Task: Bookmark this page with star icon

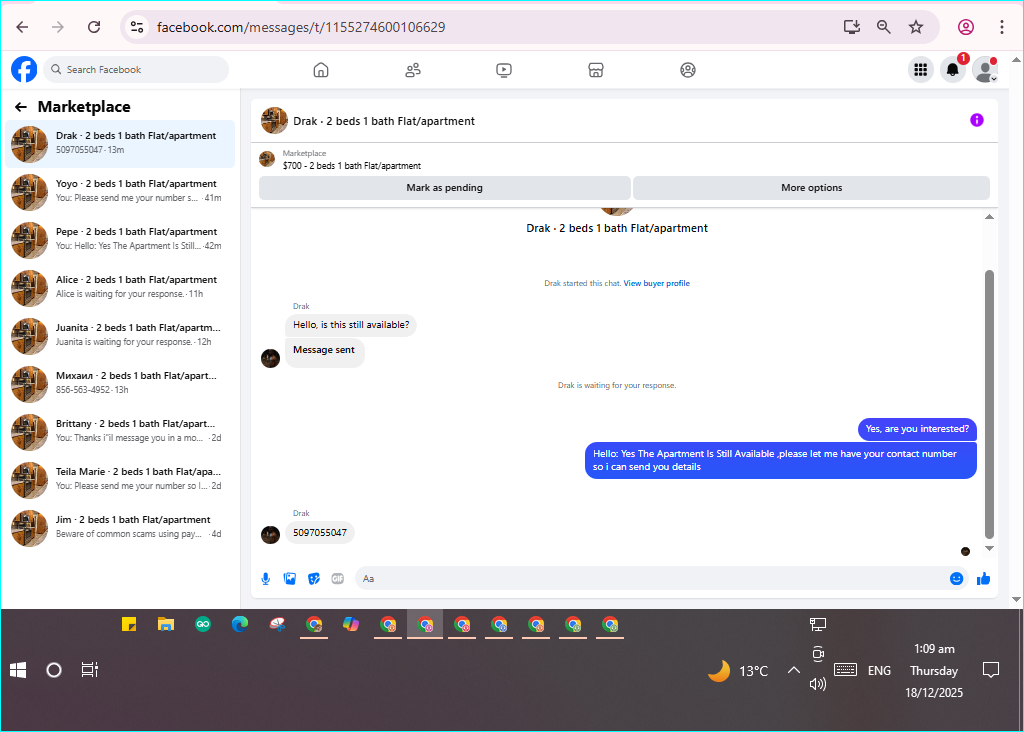Action: [x=916, y=27]
